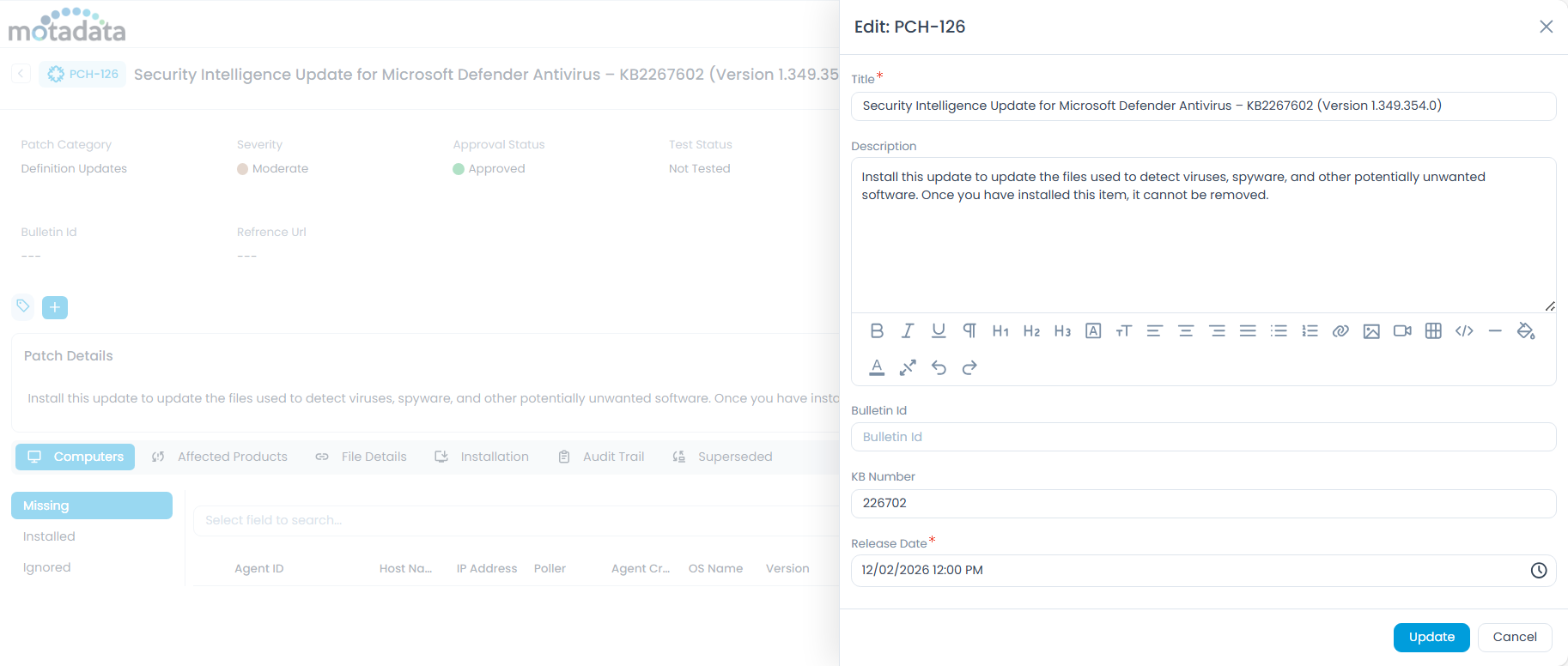Edit the KB Number field
Screen dimensions: 1568x666
pyautogui.click(x=1203, y=504)
